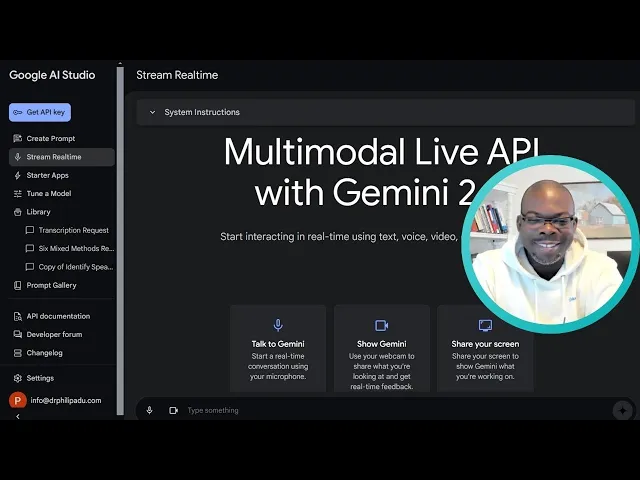Click the Get API key button
This screenshot has height=480, width=640.
[40, 112]
